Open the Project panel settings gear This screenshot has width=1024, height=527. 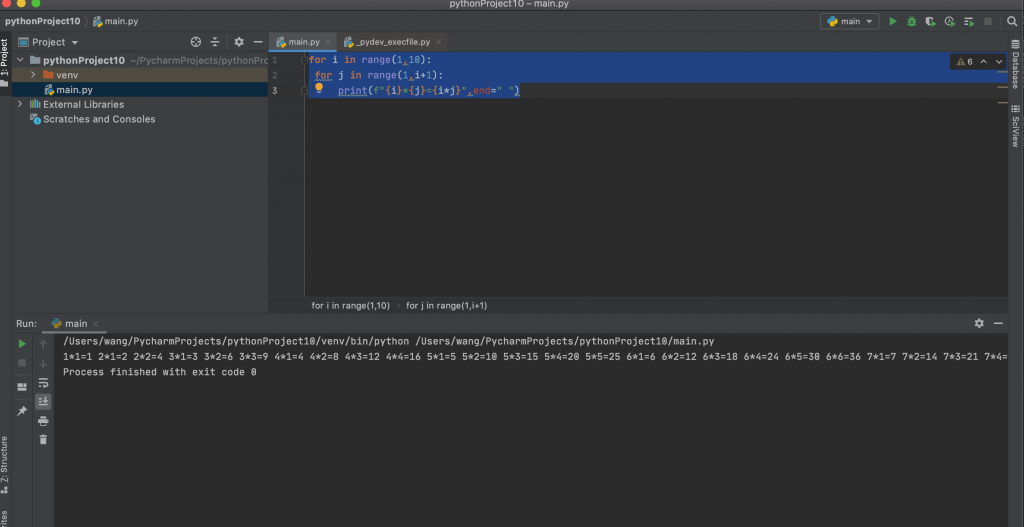pyautogui.click(x=239, y=42)
